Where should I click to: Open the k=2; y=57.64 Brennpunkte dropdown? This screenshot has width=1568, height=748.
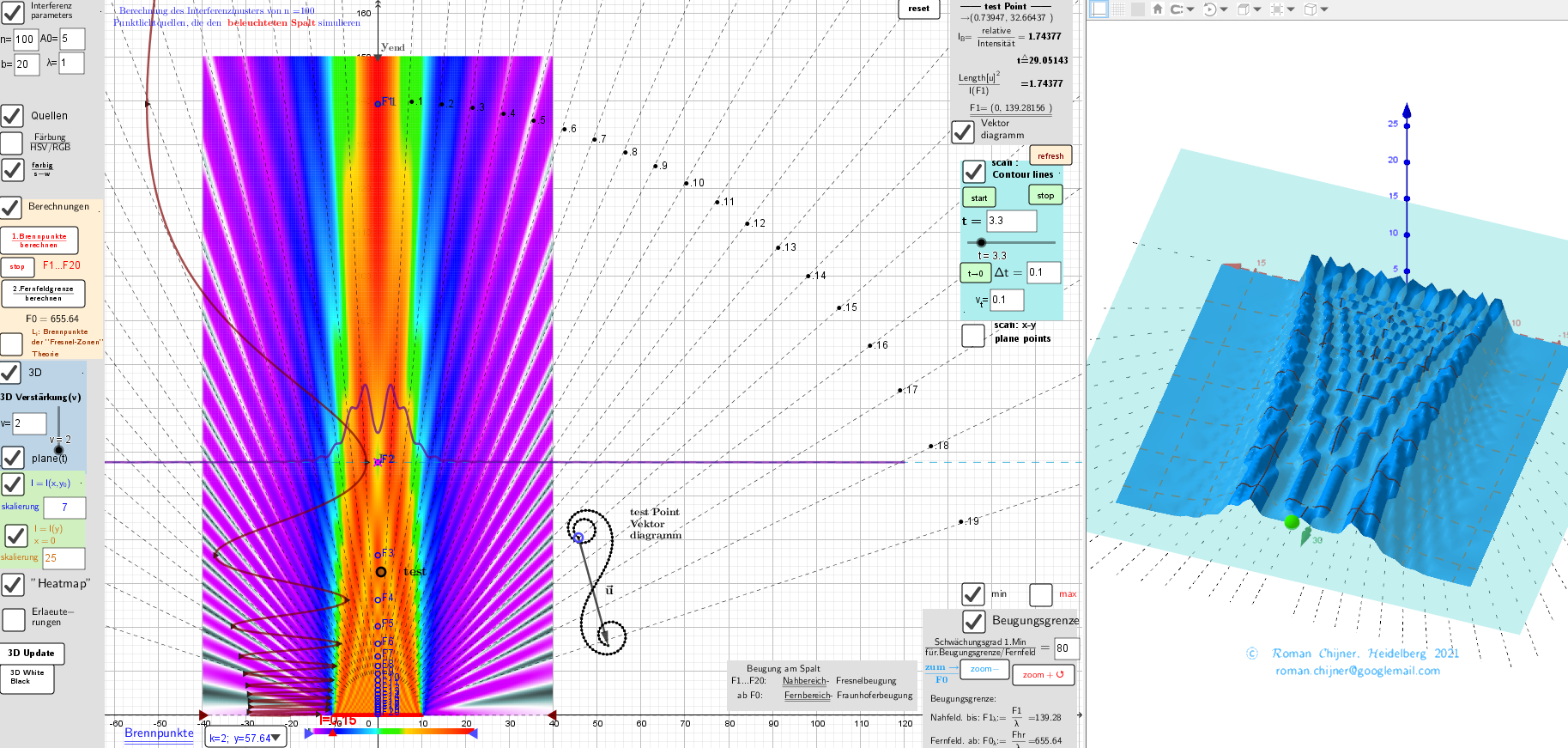pos(246,738)
